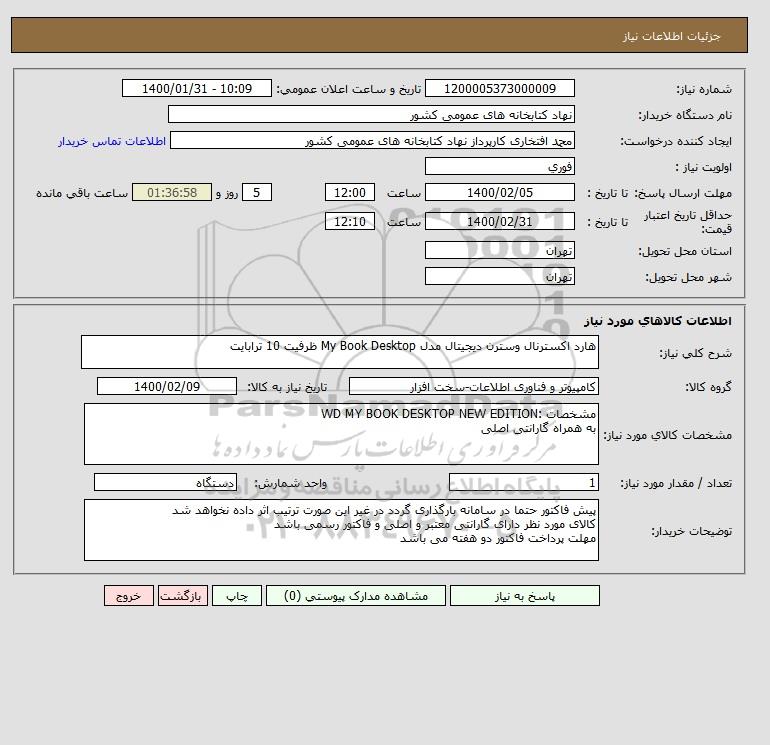The height and width of the screenshot is (745, 770).
Task: Click the label شماره نیاز
Action: point(704,89)
